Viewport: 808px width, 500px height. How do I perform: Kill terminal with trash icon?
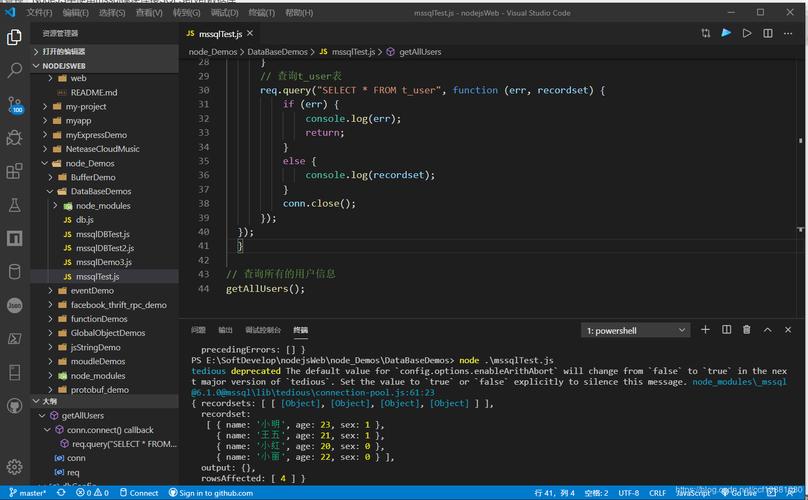(x=747, y=330)
